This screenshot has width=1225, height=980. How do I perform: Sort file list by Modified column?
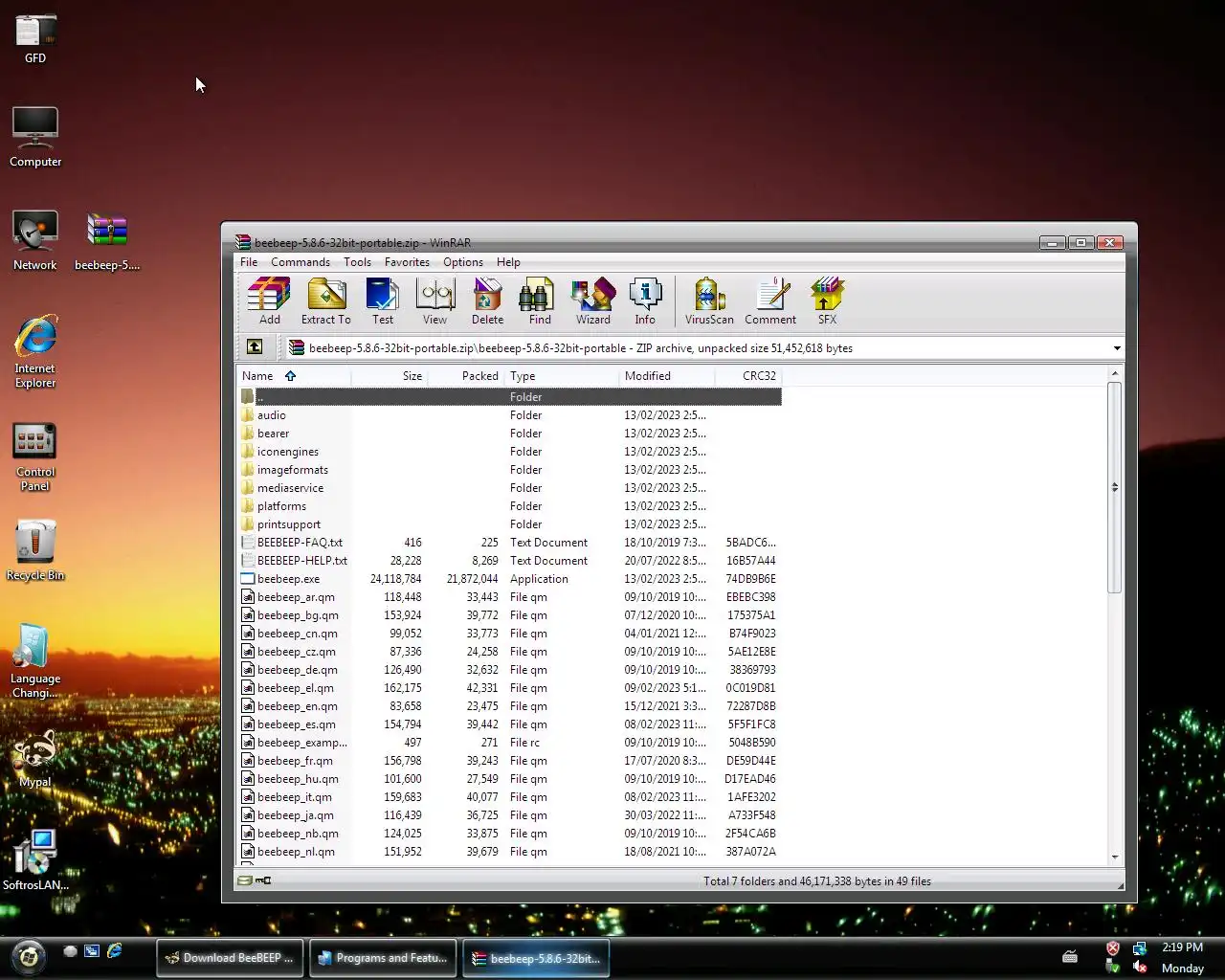[667, 375]
